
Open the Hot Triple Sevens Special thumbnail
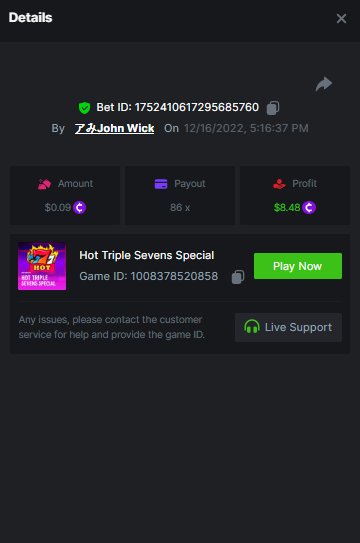pos(42,266)
